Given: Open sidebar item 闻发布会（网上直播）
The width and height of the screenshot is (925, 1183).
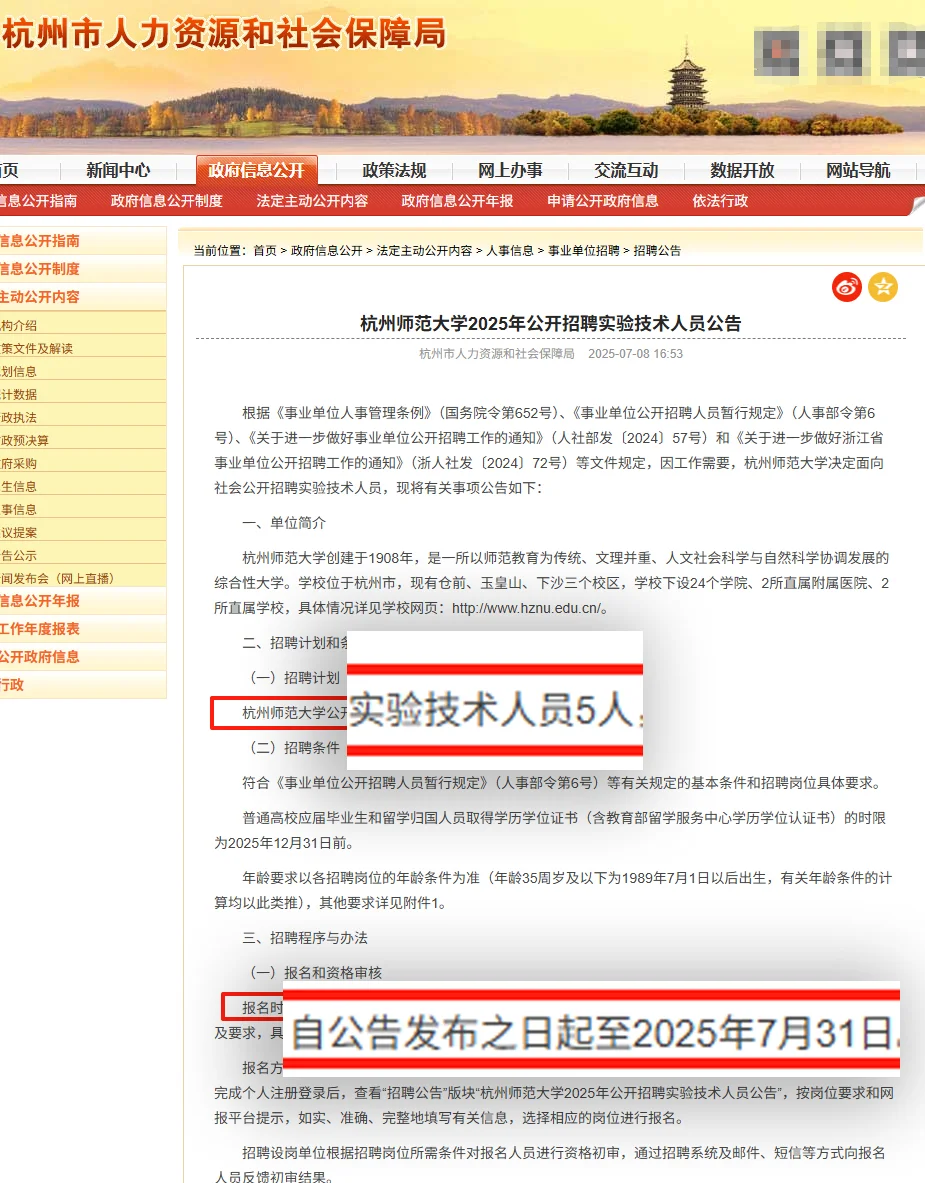Looking at the screenshot, I should click(57, 579).
